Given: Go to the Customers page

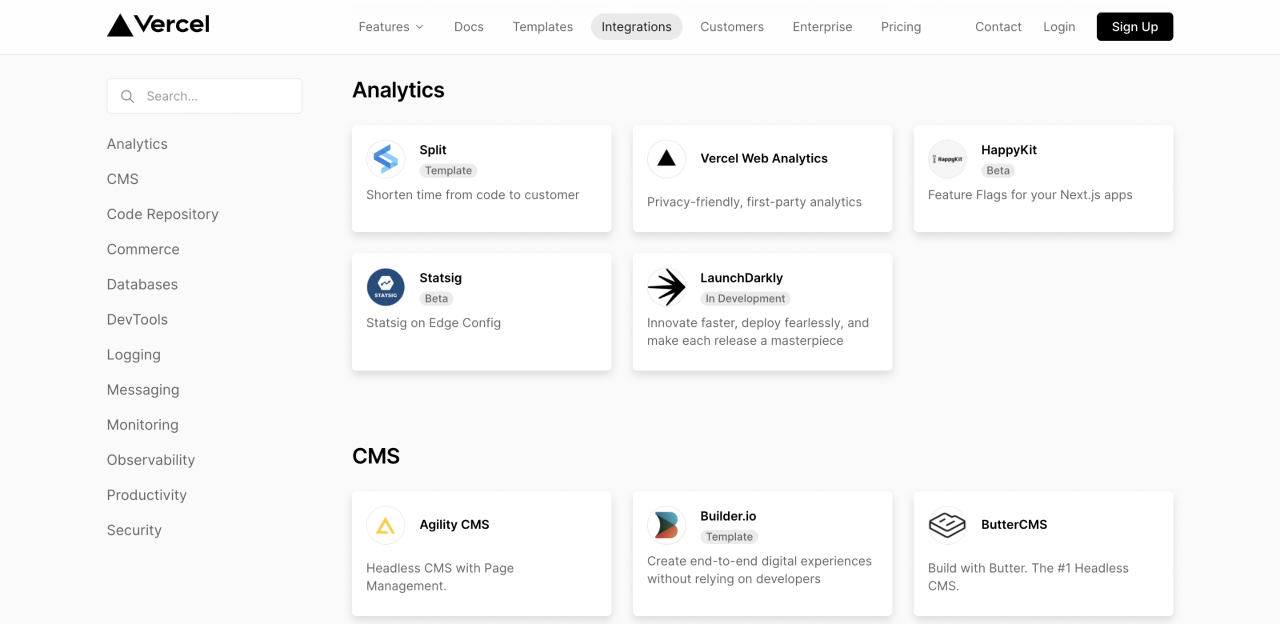Looking at the screenshot, I should pos(732,27).
